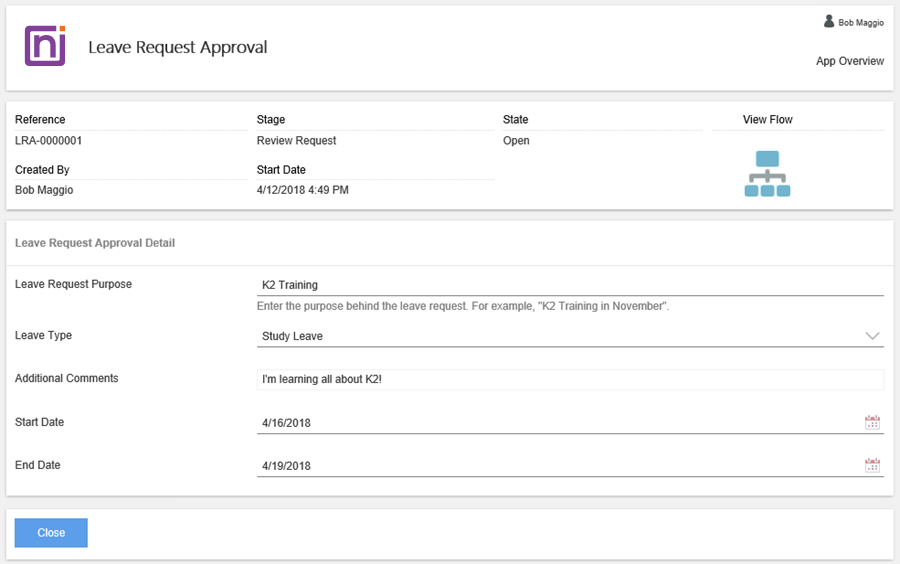Click the Leave Request Approval page title

178,47
